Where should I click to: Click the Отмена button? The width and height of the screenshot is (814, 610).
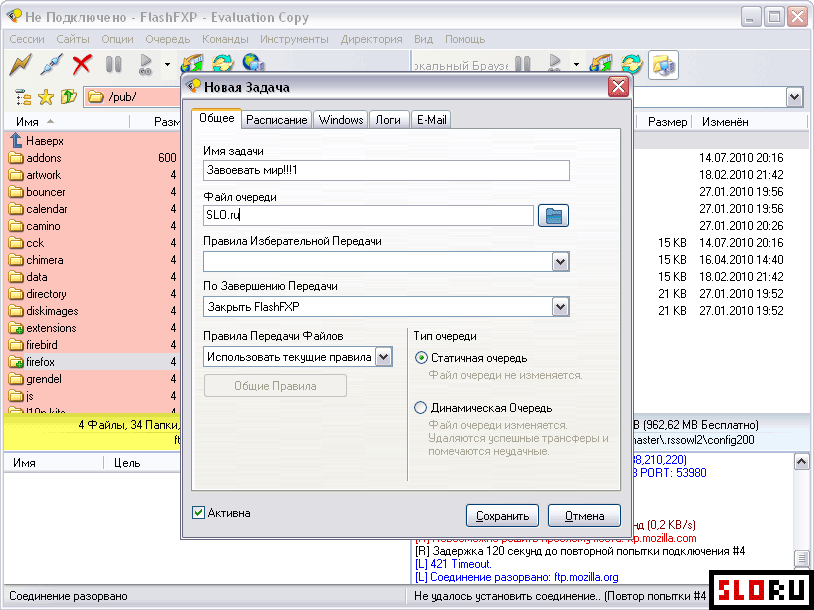coord(584,516)
